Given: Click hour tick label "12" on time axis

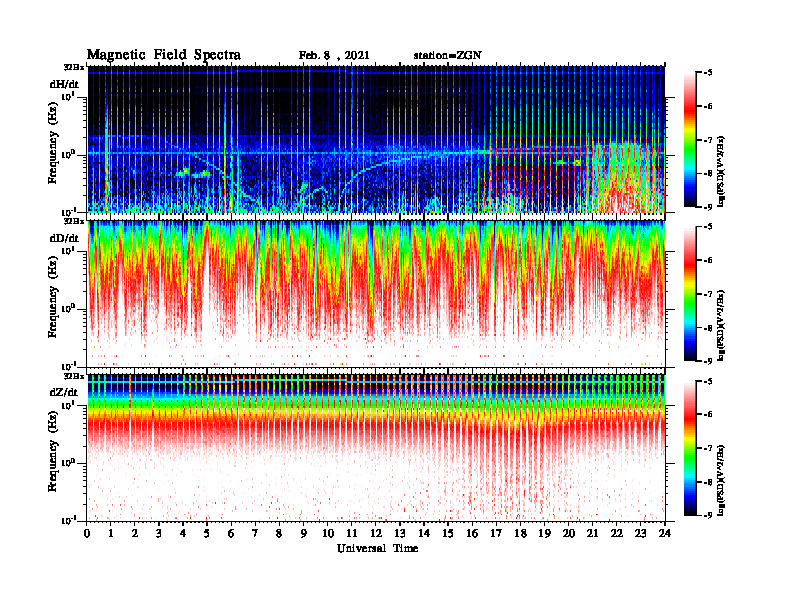Looking at the screenshot, I should click(x=376, y=533).
